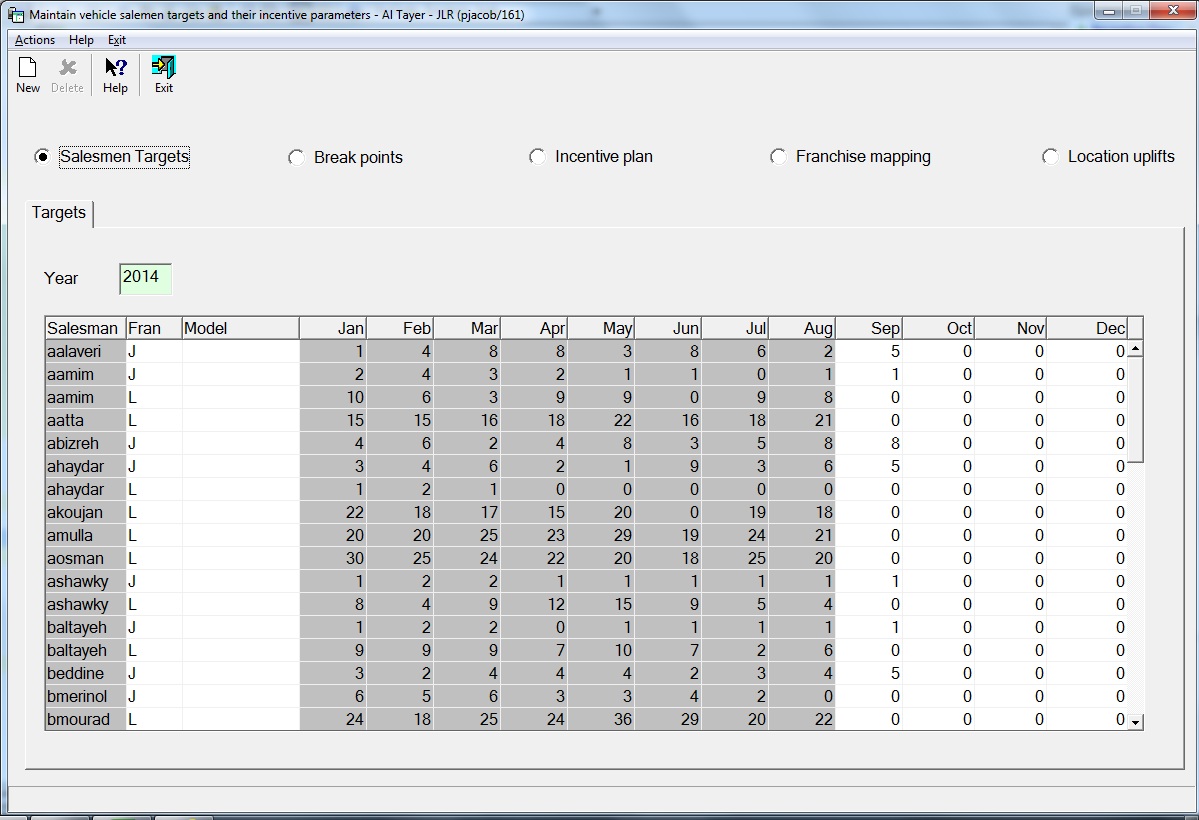Open the Help menu in menu bar
The width and height of the screenshot is (1199, 820).
pos(81,40)
